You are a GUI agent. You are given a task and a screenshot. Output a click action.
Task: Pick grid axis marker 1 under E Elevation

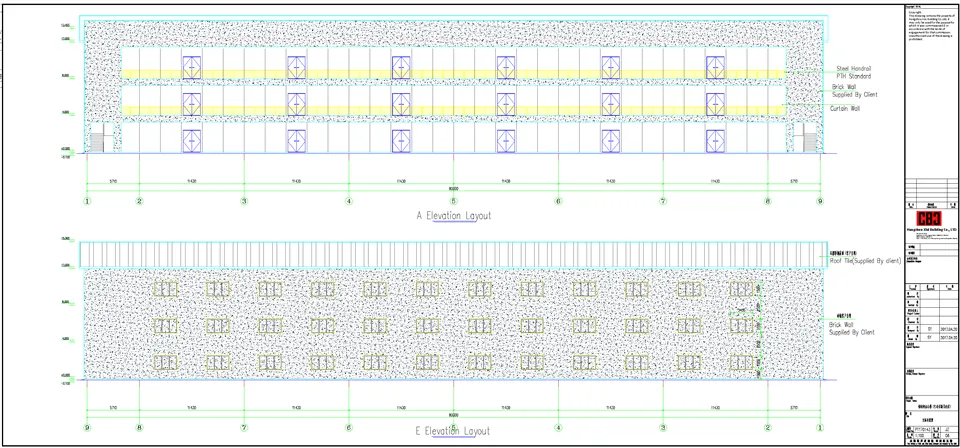[819, 427]
